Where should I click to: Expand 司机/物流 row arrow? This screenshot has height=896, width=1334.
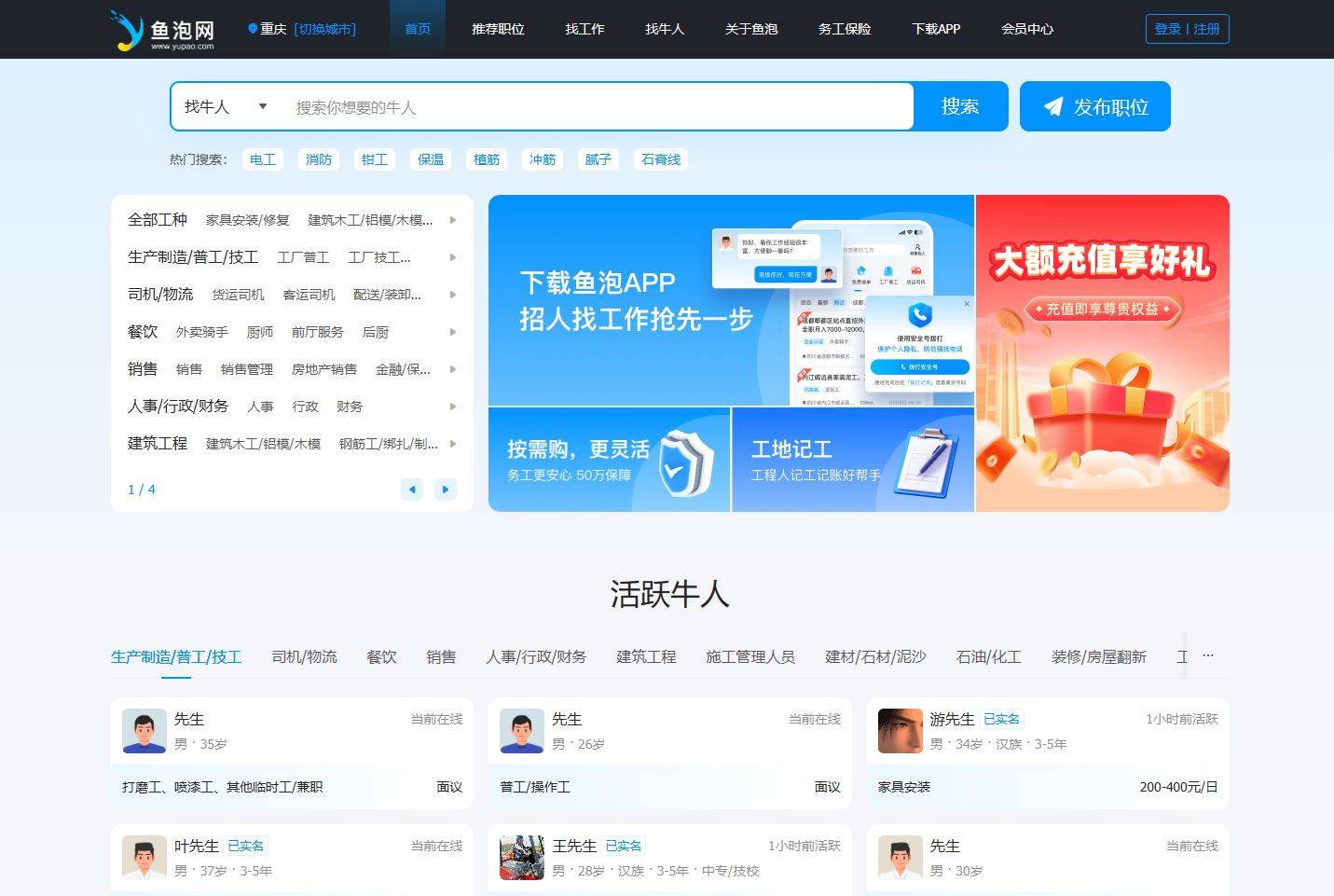coord(453,295)
